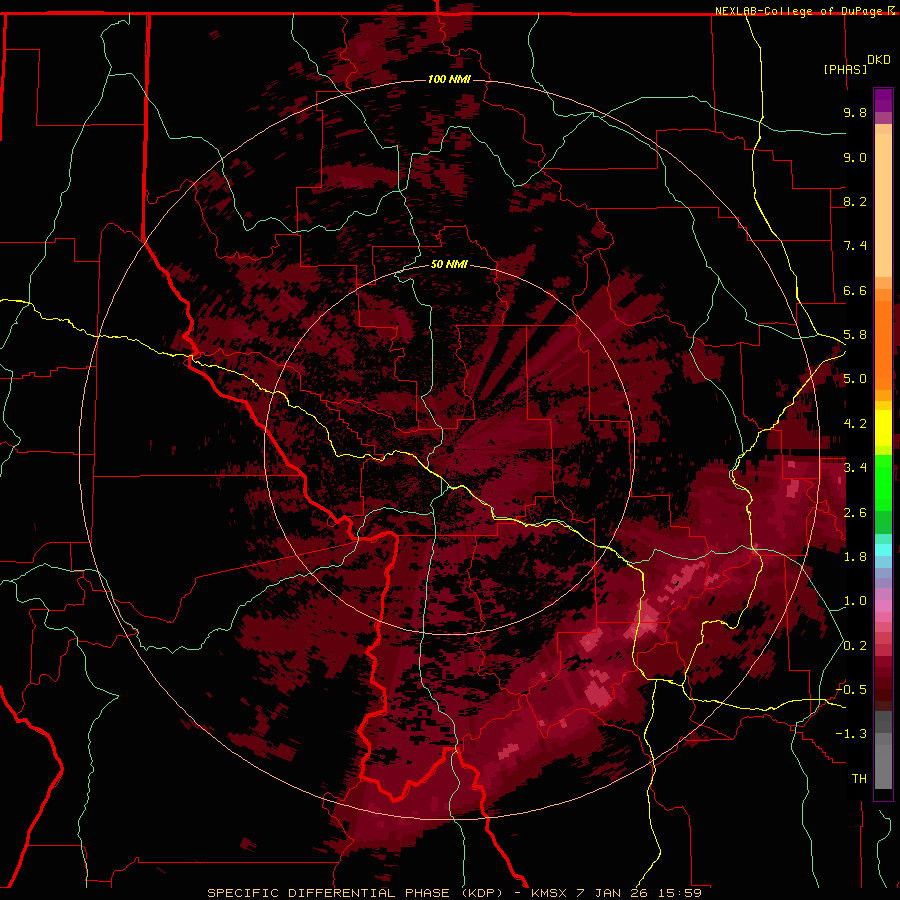Click the 1.0 color scale value
Viewport: 900px width, 900px height.
click(855, 601)
